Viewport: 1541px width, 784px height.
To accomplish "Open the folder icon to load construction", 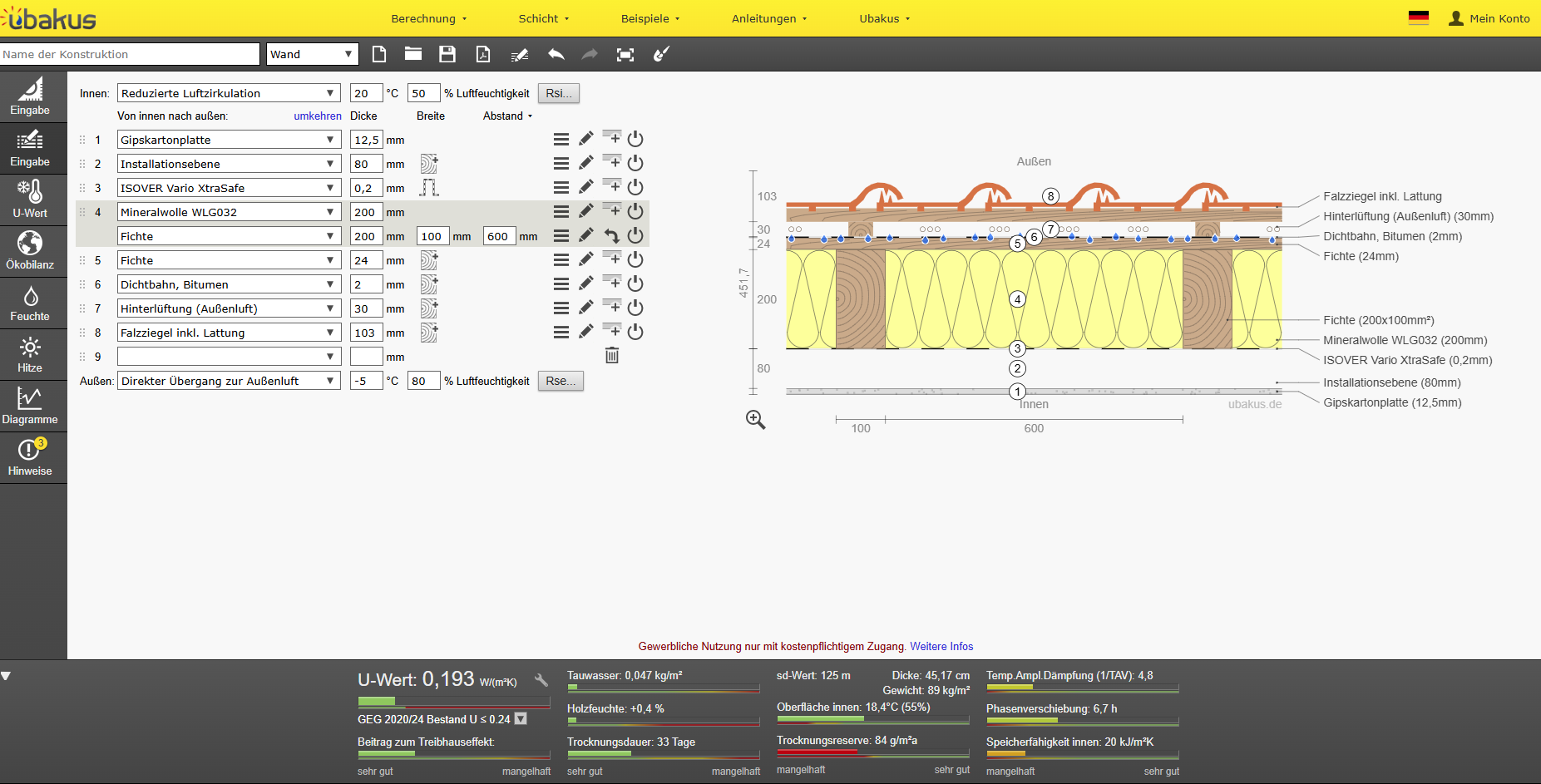I will (413, 55).
